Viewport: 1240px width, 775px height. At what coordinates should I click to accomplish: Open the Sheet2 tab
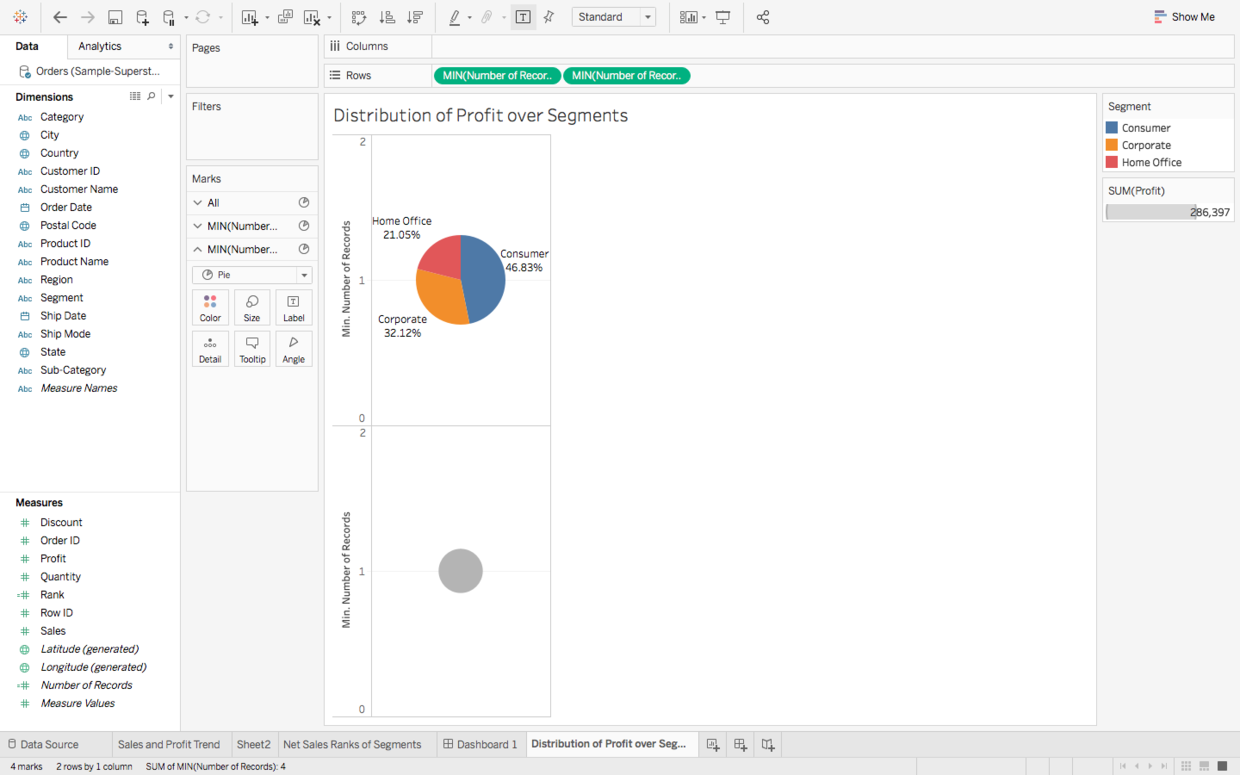[x=253, y=745]
